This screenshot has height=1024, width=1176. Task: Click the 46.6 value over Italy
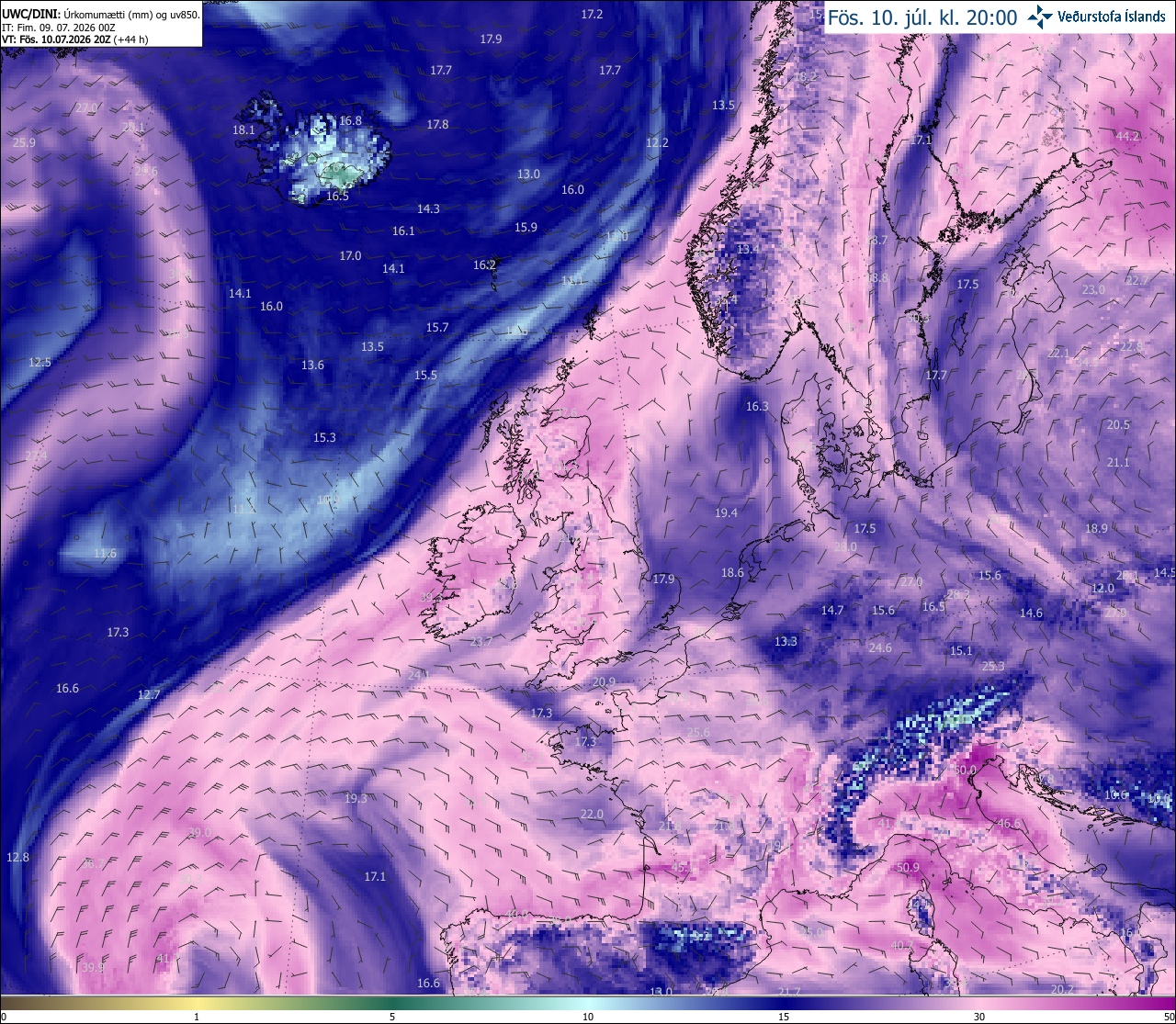[1009, 824]
